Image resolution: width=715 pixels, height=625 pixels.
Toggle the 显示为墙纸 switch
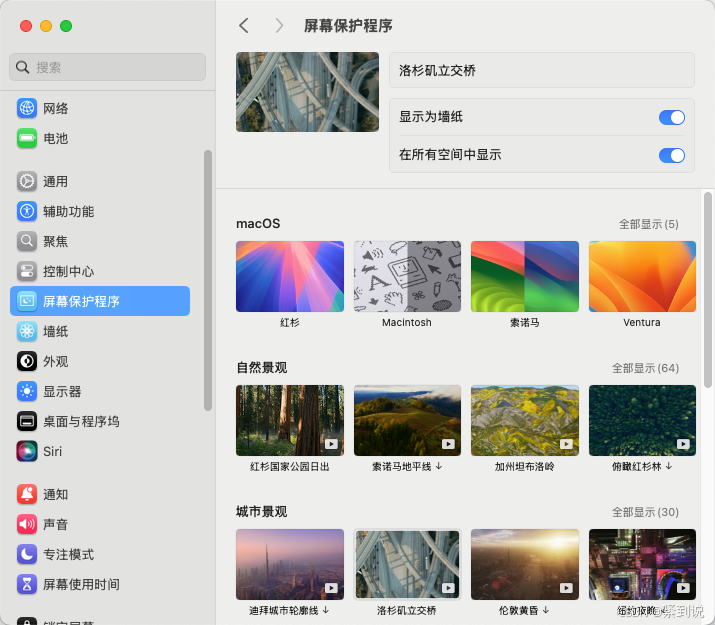[672, 118]
